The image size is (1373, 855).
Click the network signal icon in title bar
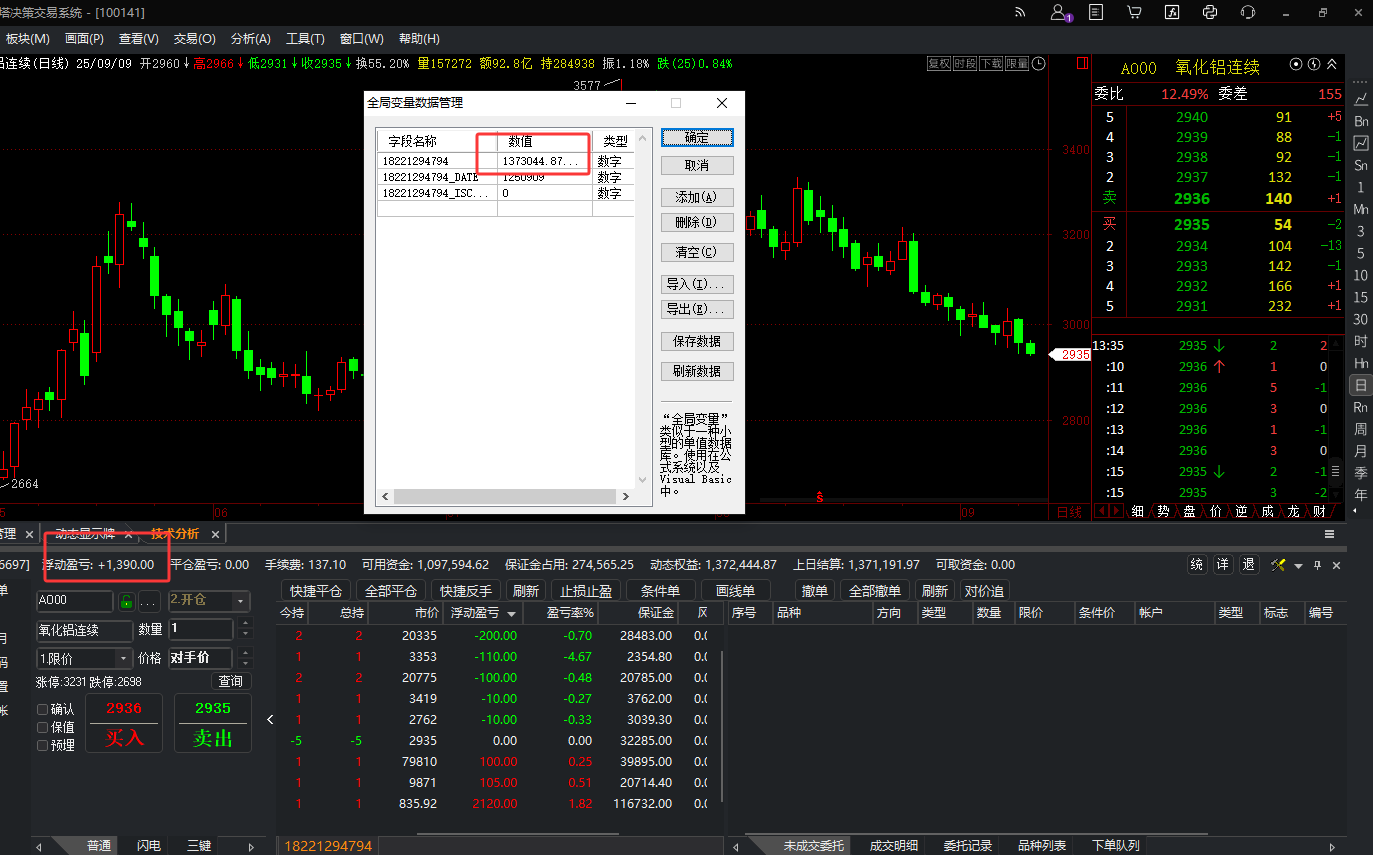click(1021, 13)
